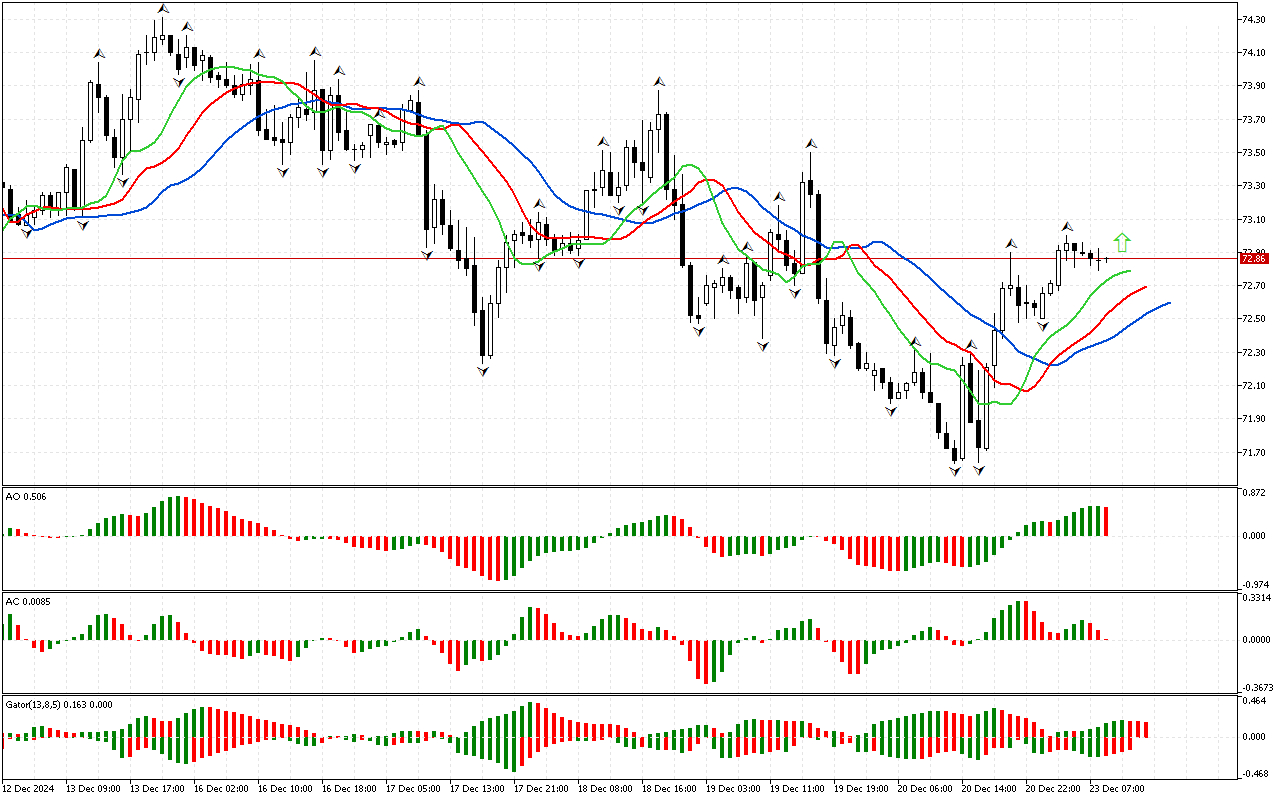Select the AO scale minimum -0.974
Image resolution: width=1280 pixels, height=800 pixels.
click(1253, 584)
